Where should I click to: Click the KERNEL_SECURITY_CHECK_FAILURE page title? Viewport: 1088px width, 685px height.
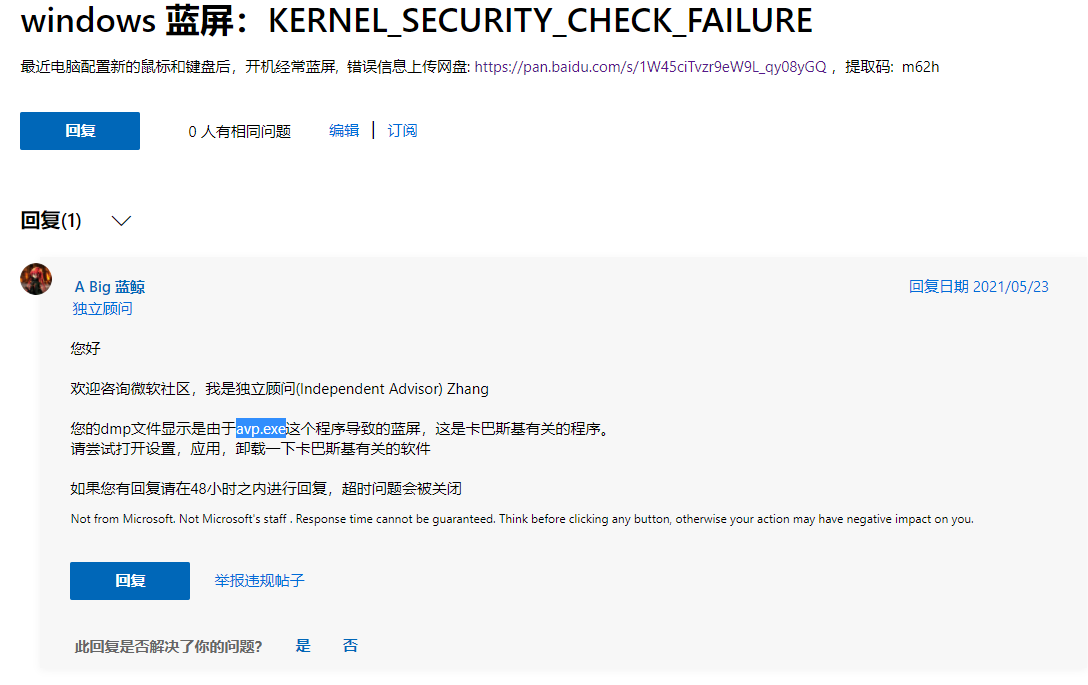(416, 21)
